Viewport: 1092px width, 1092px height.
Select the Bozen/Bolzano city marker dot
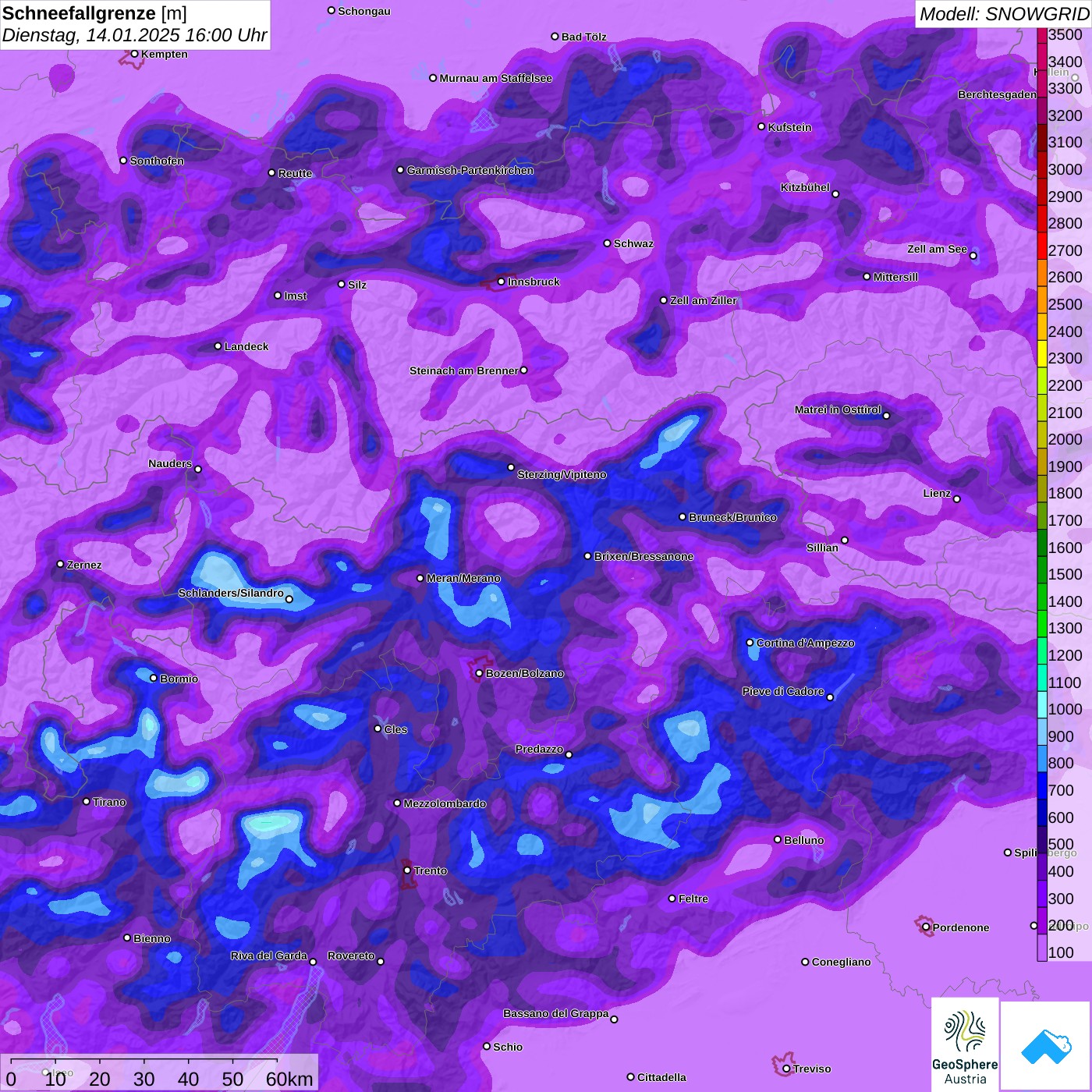tap(480, 673)
